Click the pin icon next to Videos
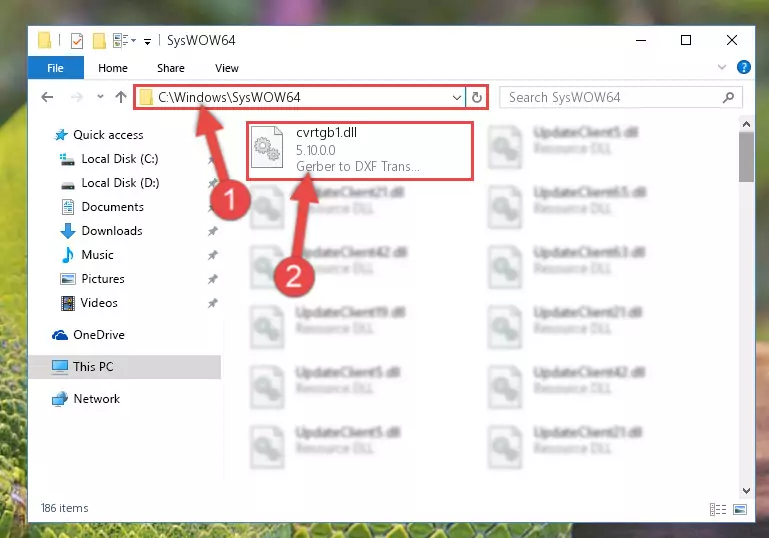The height and width of the screenshot is (538, 769). 212,303
